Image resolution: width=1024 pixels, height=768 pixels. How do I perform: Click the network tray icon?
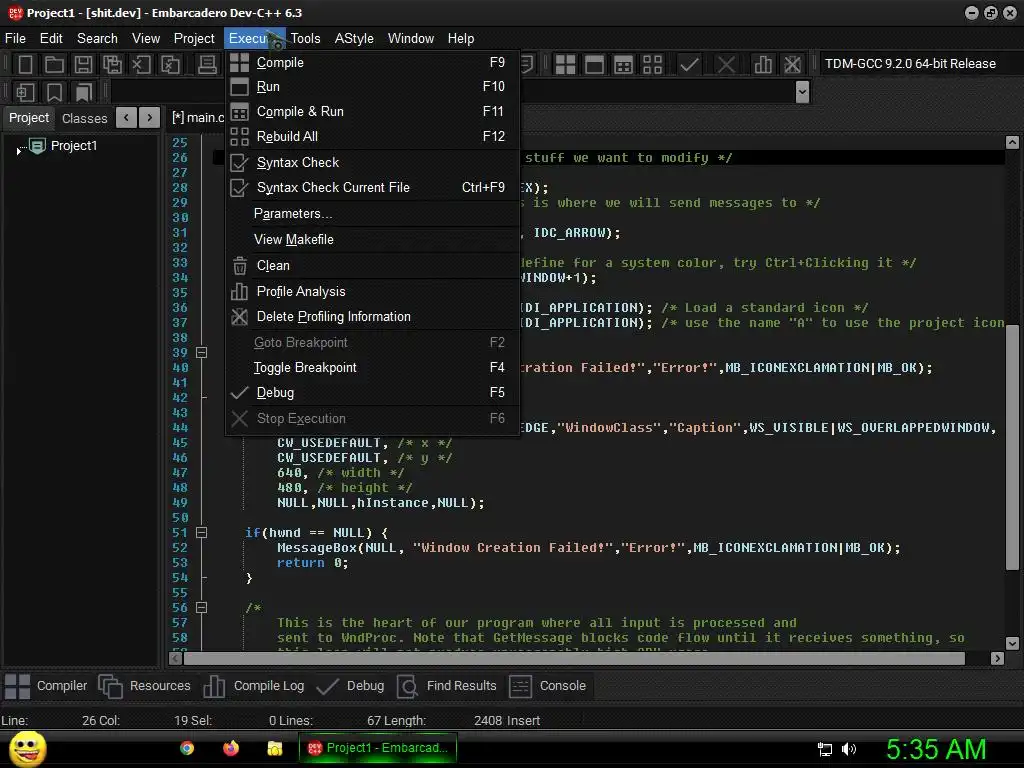coord(825,749)
